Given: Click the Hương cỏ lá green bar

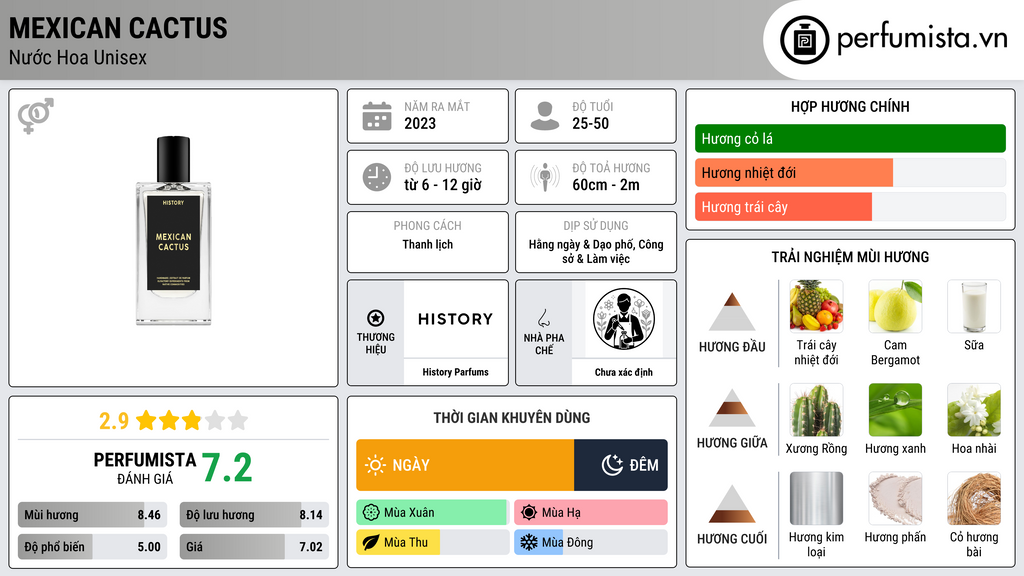Looking at the screenshot, I should [850, 138].
